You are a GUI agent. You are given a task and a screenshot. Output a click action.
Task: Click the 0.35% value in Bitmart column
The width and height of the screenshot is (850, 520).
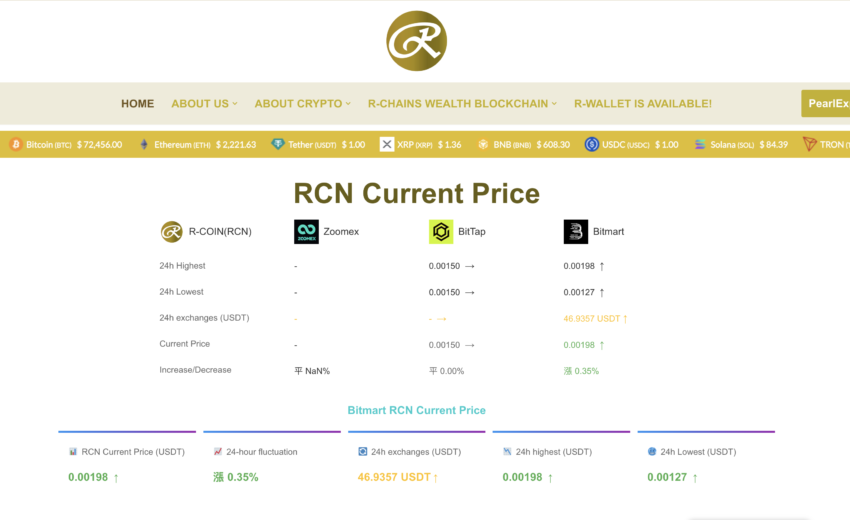(587, 371)
